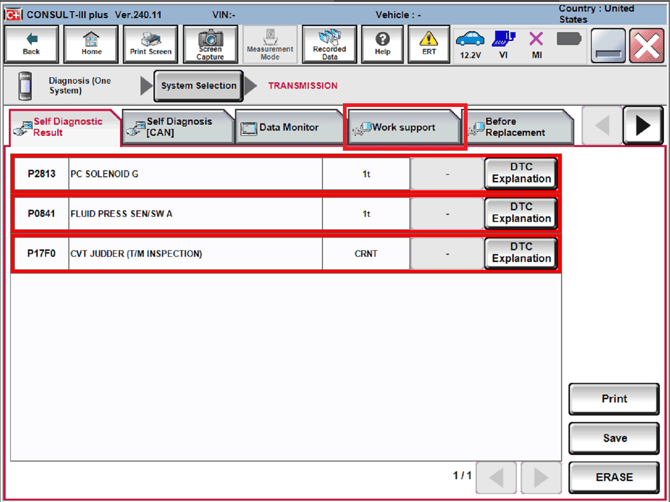Go to the previous results page arrow
This screenshot has width=670, height=502.
[x=496, y=477]
